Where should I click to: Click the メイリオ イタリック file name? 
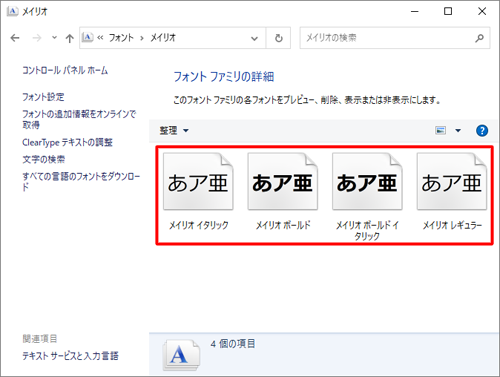pos(199,226)
